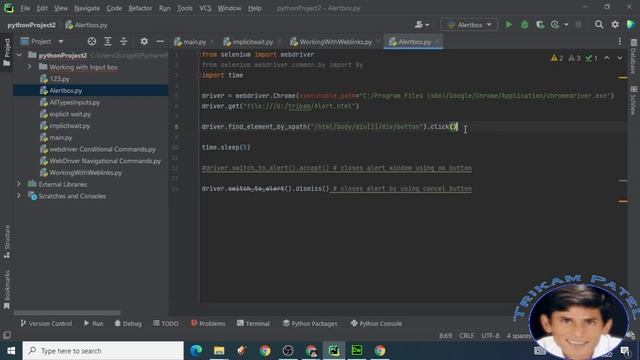The height and width of the screenshot is (360, 640).
Task: Expand Scratches and Consoles node
Action: coord(19,196)
